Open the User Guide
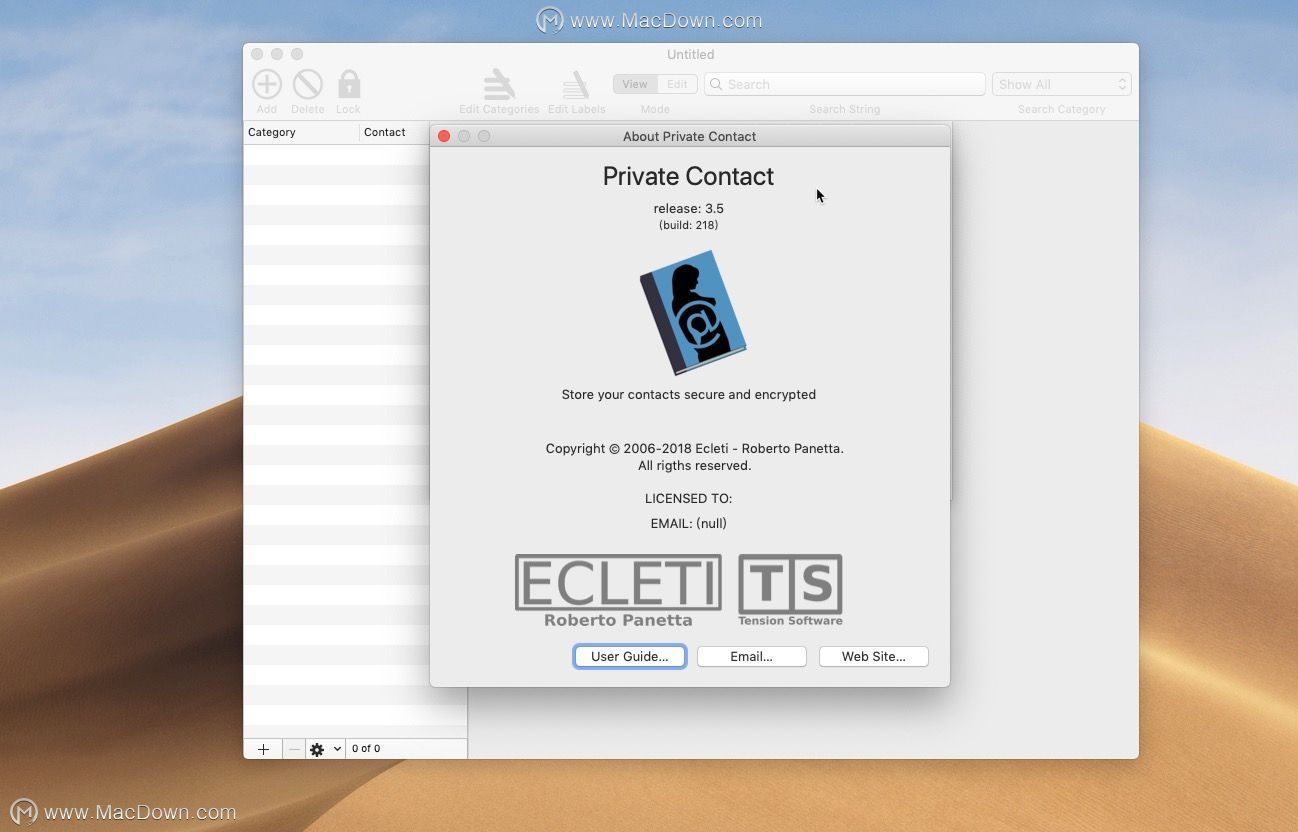 (630, 656)
